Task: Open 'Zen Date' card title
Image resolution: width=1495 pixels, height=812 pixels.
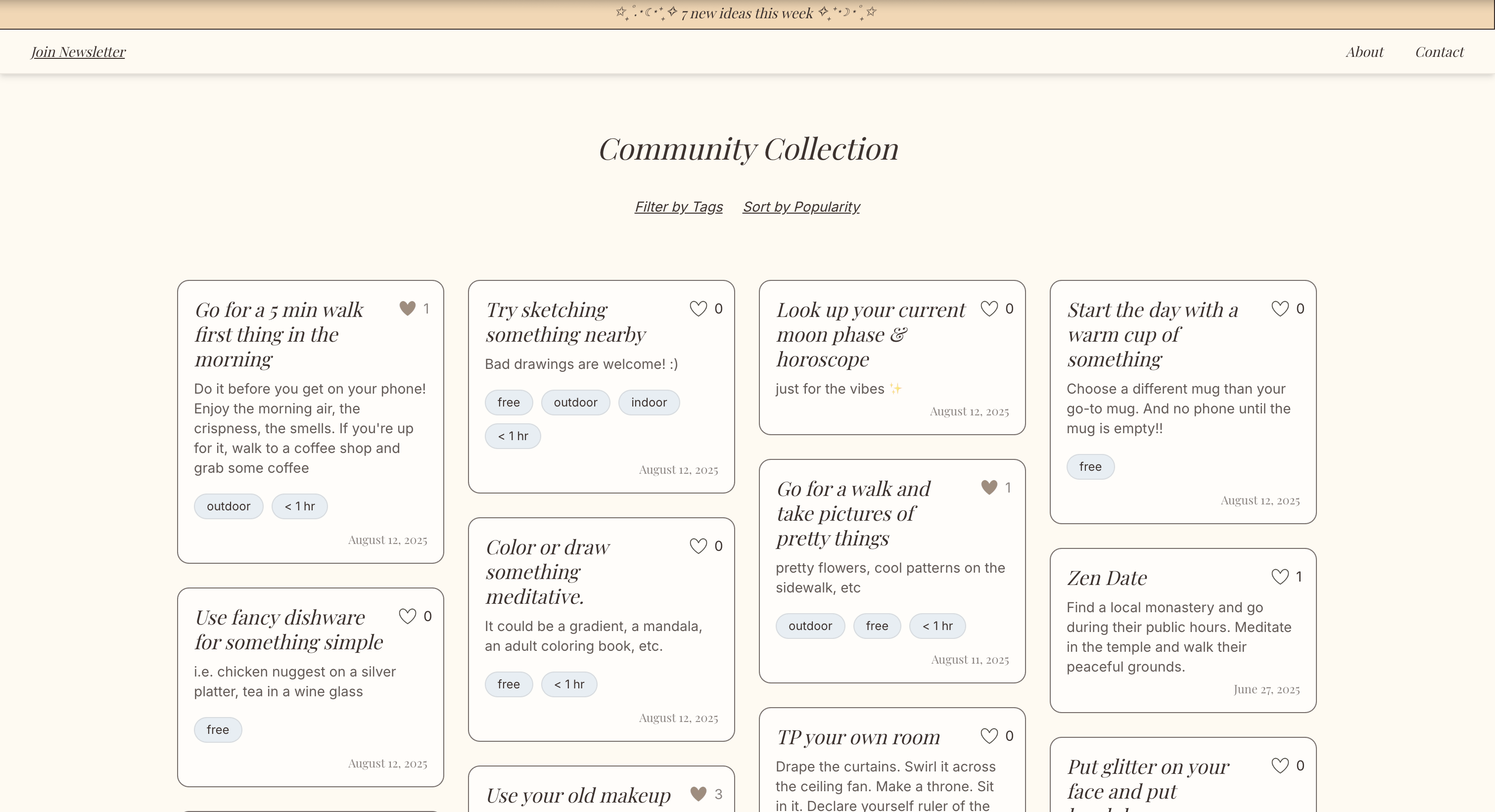Action: pyautogui.click(x=1107, y=578)
